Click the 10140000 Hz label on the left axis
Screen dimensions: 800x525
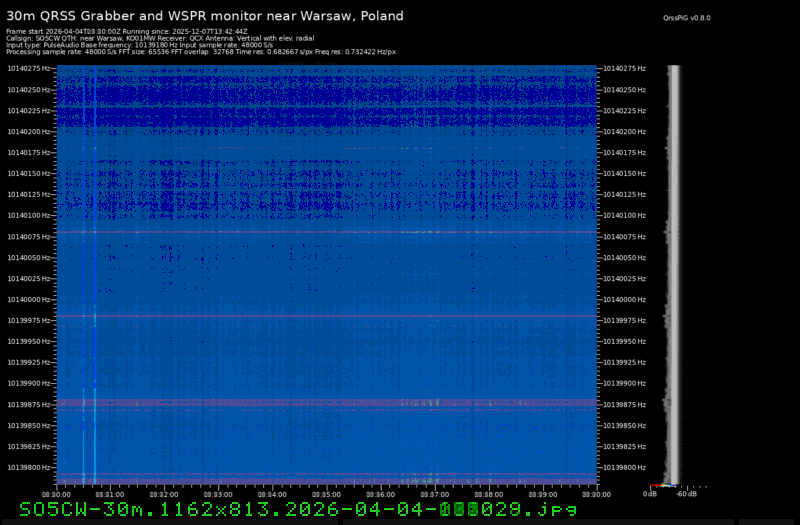pos(29,299)
